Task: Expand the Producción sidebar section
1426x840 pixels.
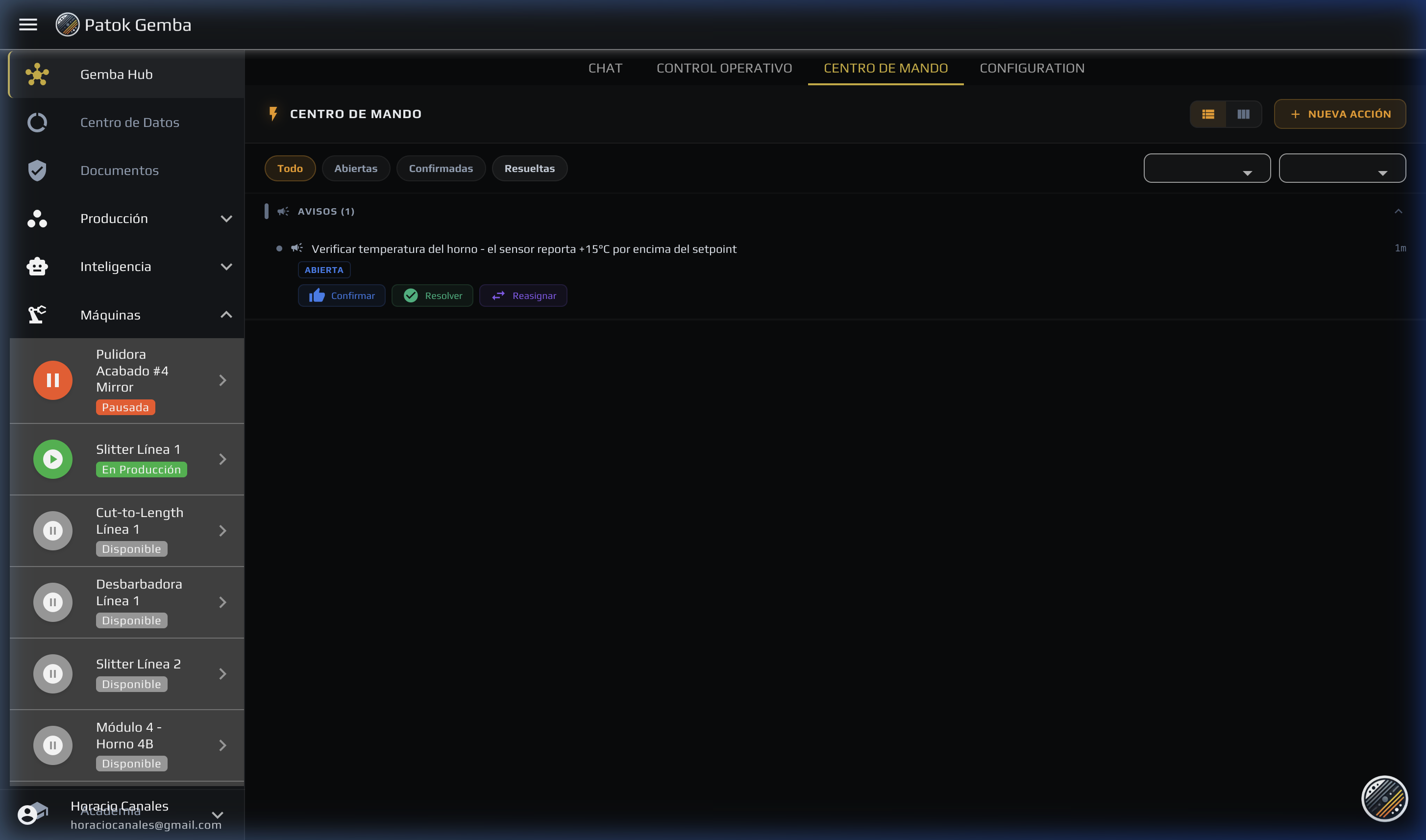Action: (226, 219)
